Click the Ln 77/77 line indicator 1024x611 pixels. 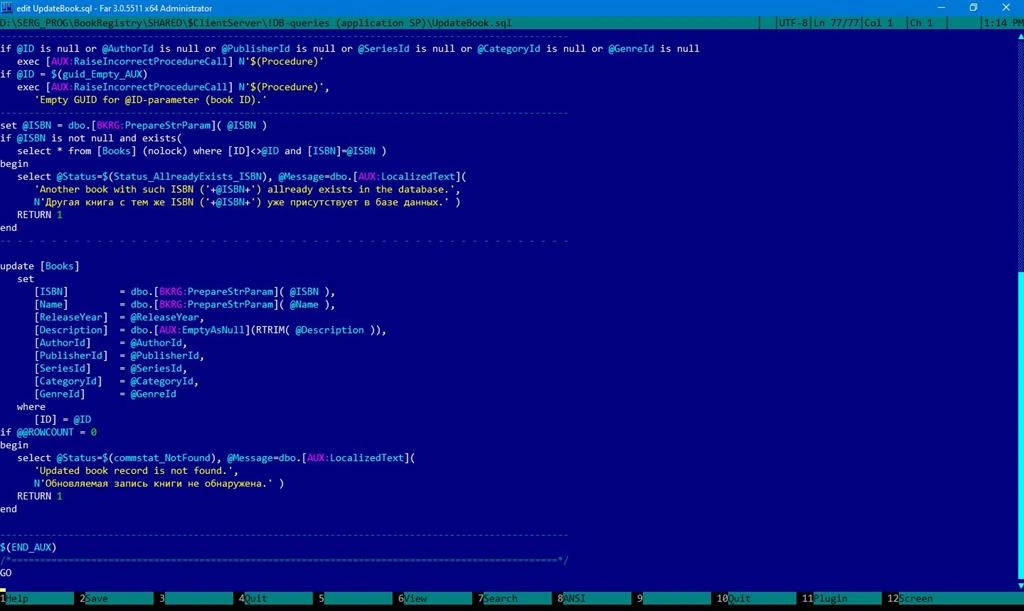point(836,23)
